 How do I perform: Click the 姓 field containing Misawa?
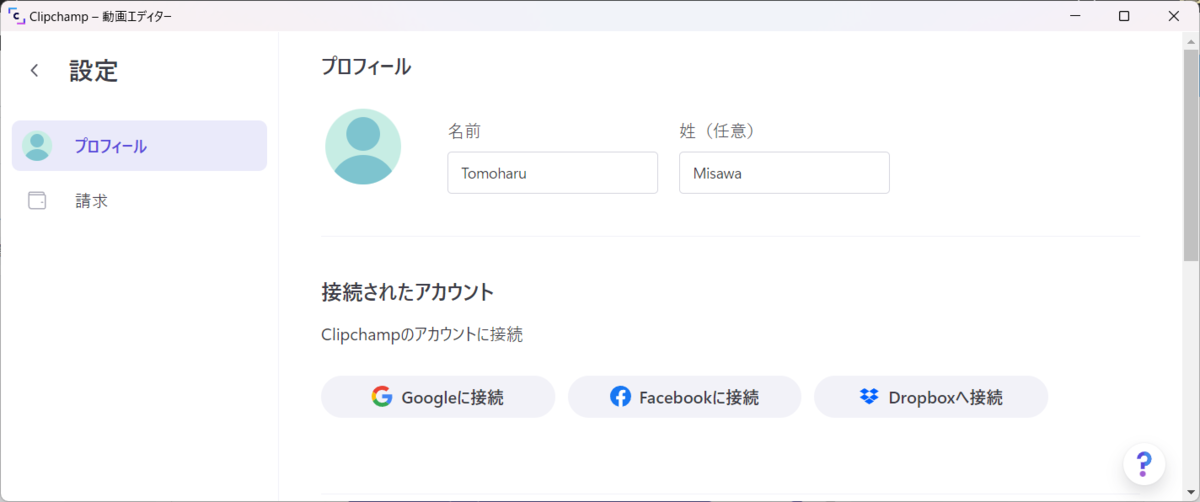[x=784, y=173]
